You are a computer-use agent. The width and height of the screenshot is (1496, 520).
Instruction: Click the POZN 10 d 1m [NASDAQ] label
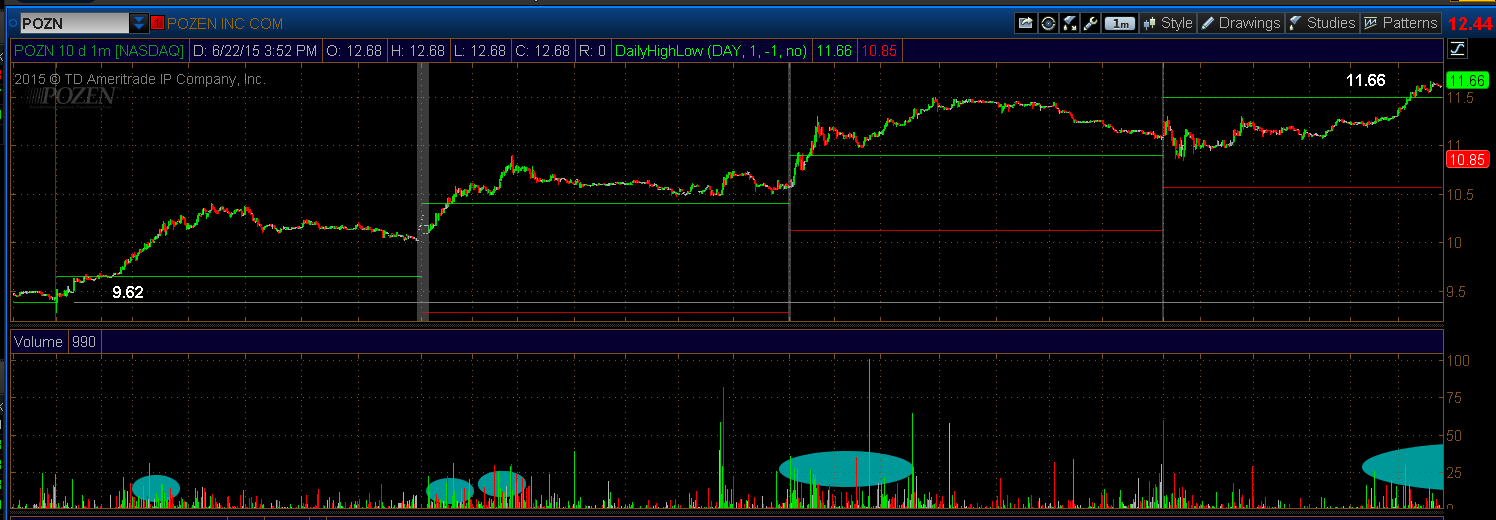click(100, 50)
